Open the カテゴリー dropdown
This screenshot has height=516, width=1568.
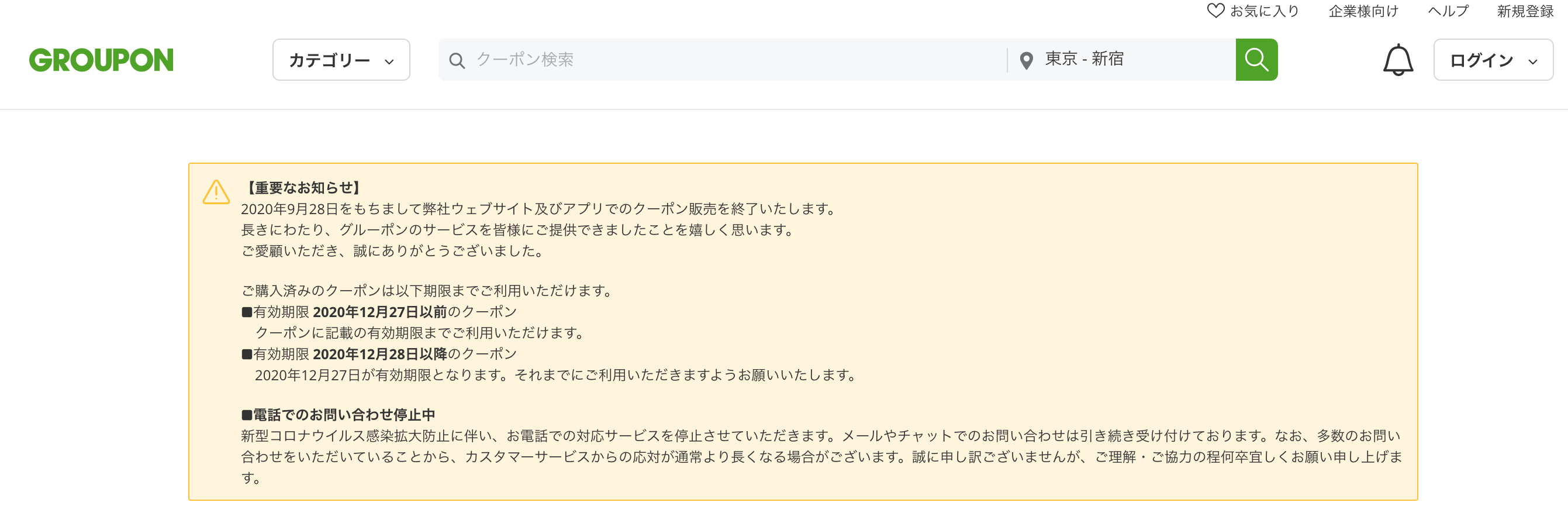[341, 59]
